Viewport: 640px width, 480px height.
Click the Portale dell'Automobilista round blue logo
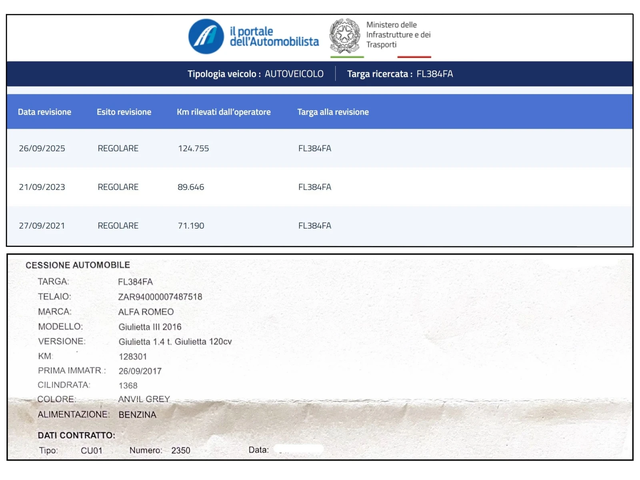pos(206,36)
